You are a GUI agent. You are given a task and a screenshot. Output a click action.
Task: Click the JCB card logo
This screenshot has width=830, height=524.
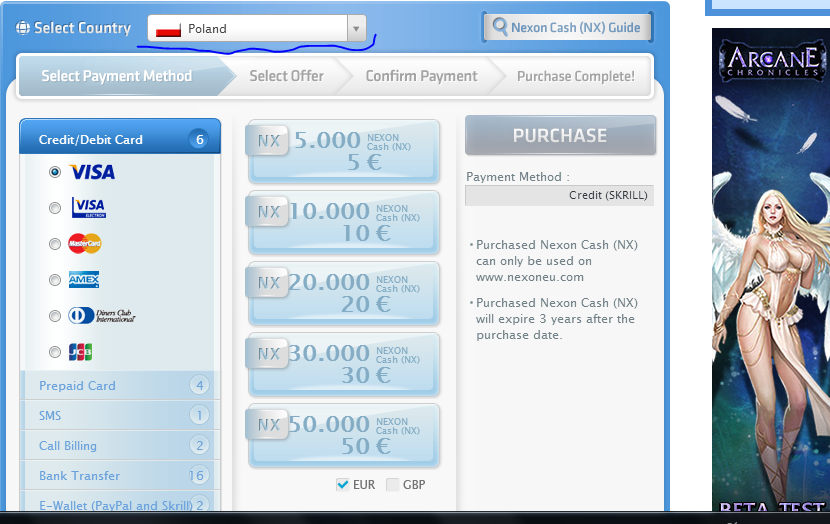[80, 352]
